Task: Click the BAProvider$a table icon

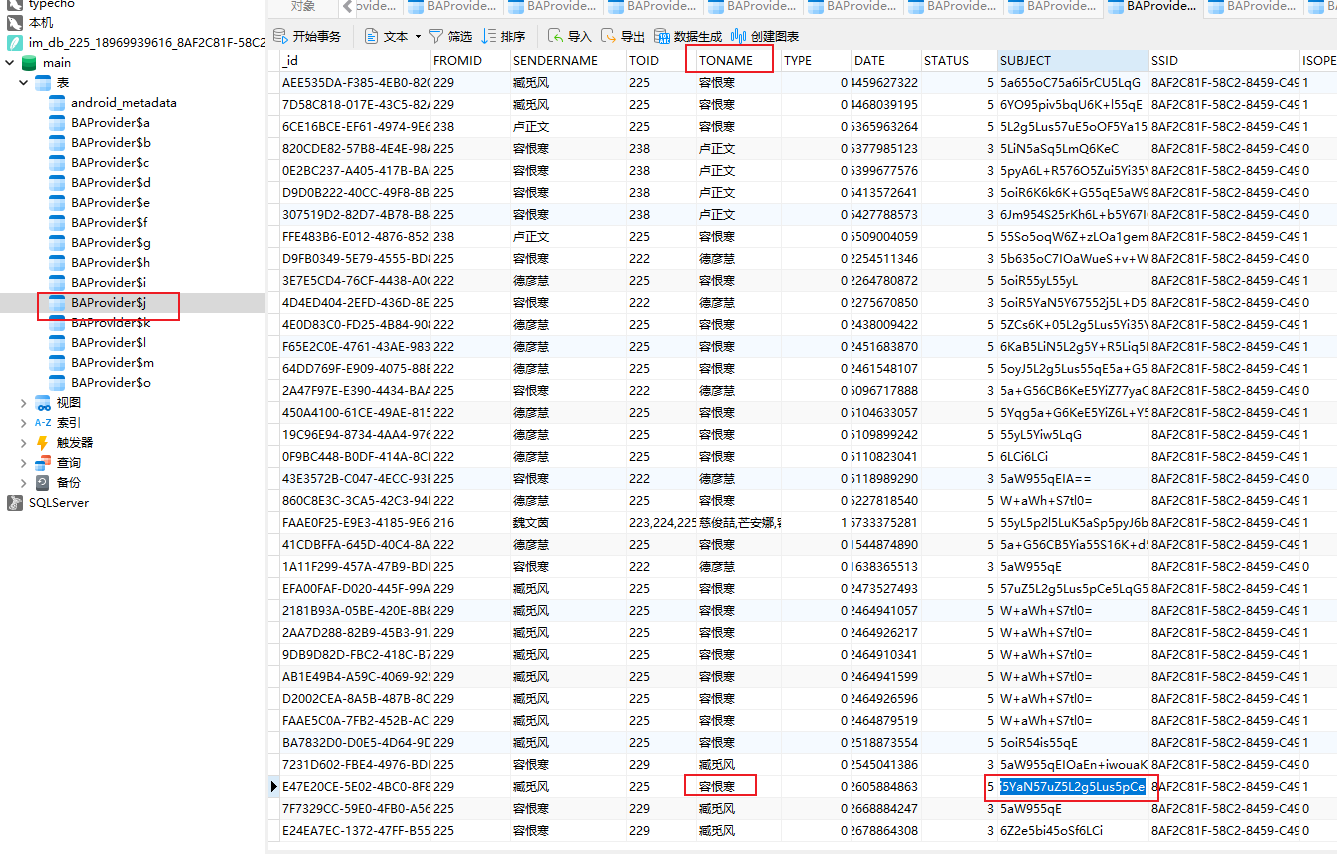Action: tap(58, 123)
